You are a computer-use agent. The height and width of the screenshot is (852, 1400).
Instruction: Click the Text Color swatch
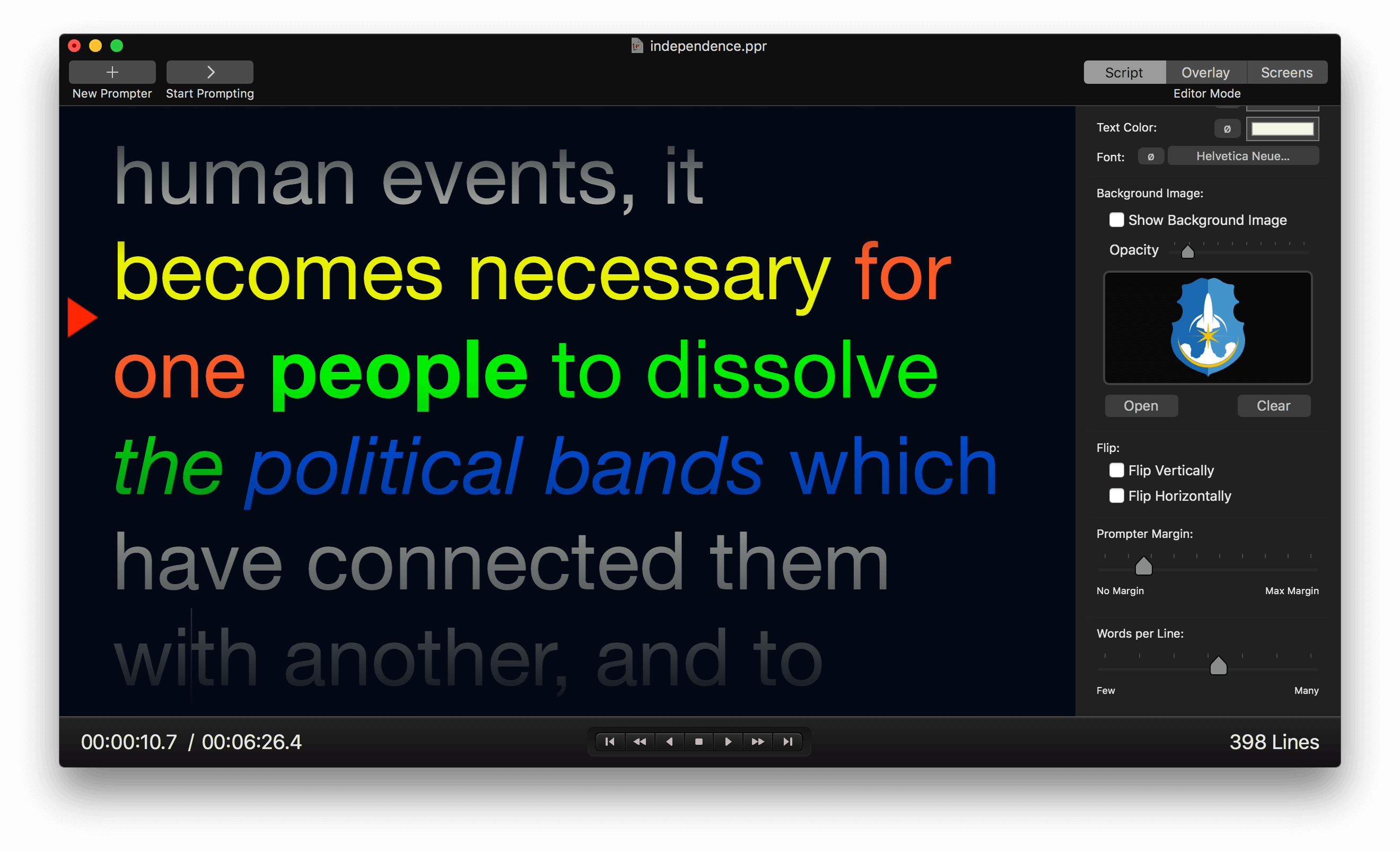point(1282,127)
